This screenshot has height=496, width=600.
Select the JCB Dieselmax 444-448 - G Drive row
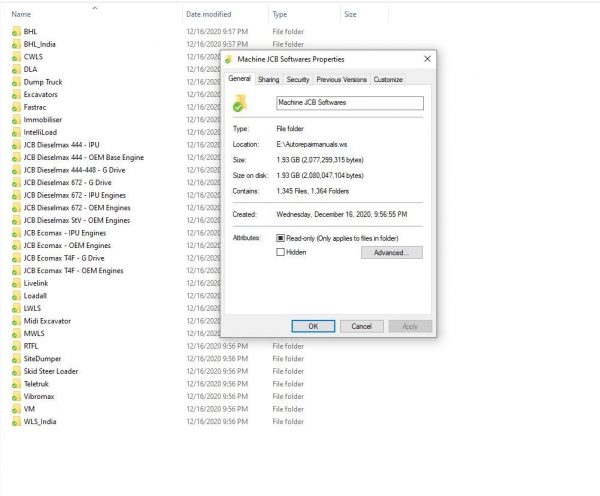coord(74,170)
